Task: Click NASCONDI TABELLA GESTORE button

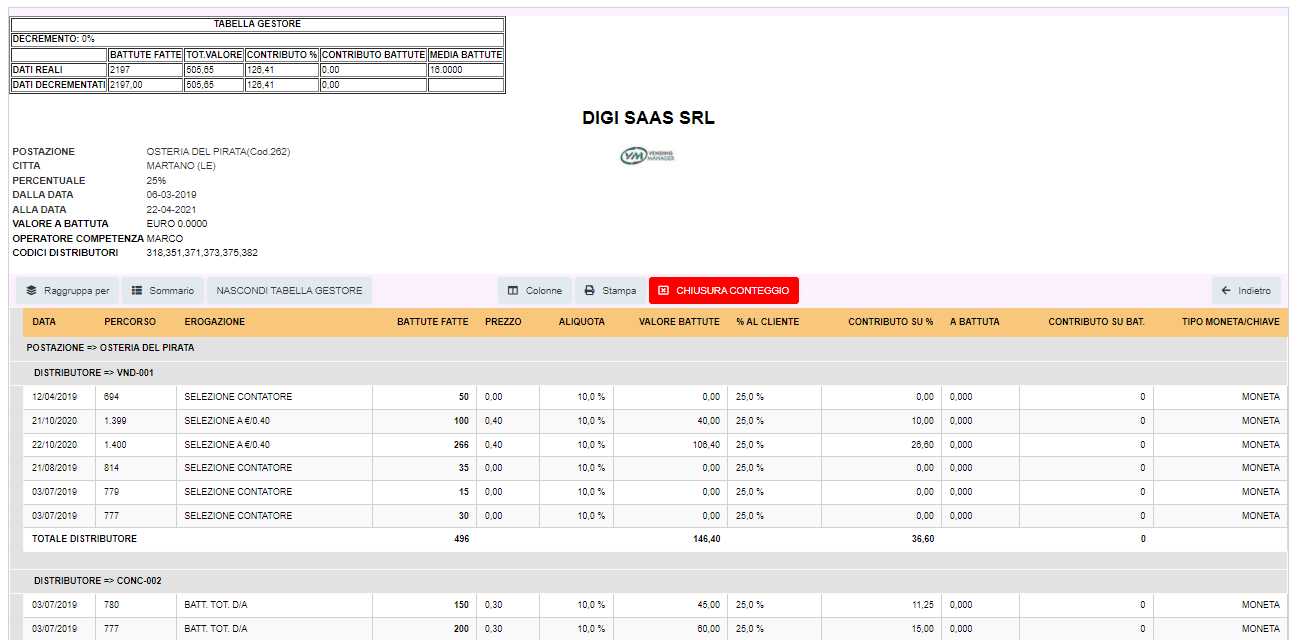Action: tap(289, 291)
